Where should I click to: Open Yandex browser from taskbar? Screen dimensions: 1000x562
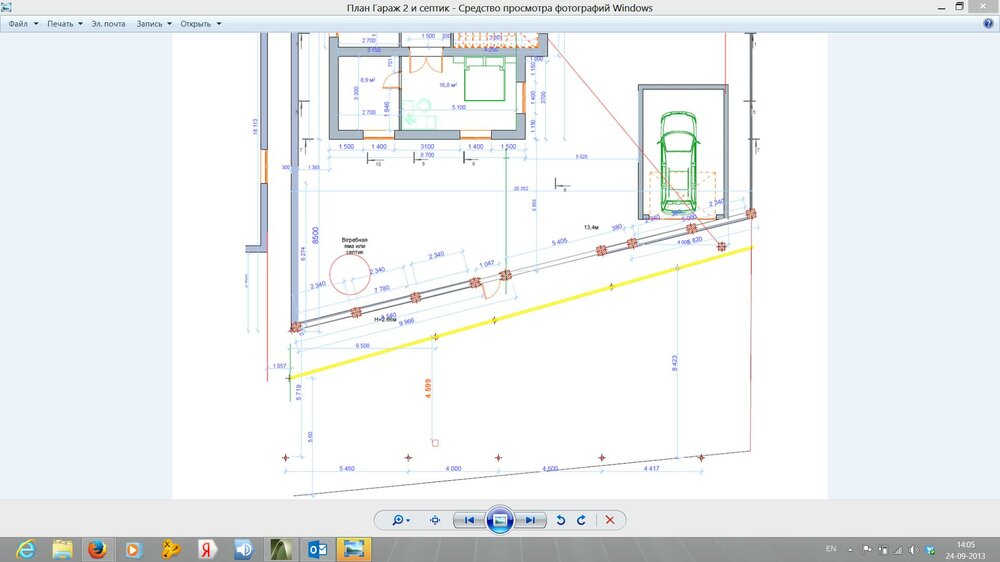pos(207,549)
